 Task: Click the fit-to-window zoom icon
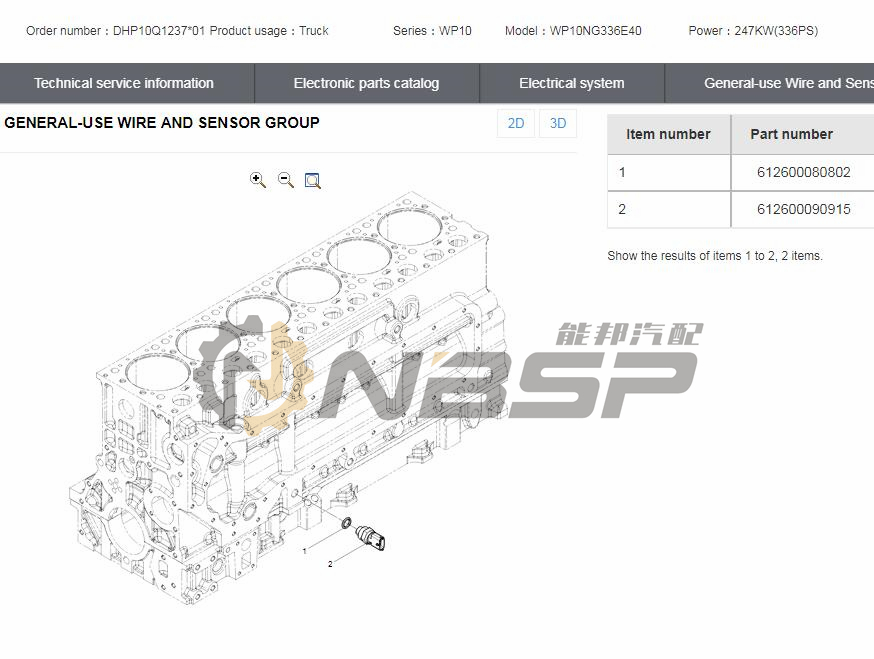tap(313, 181)
